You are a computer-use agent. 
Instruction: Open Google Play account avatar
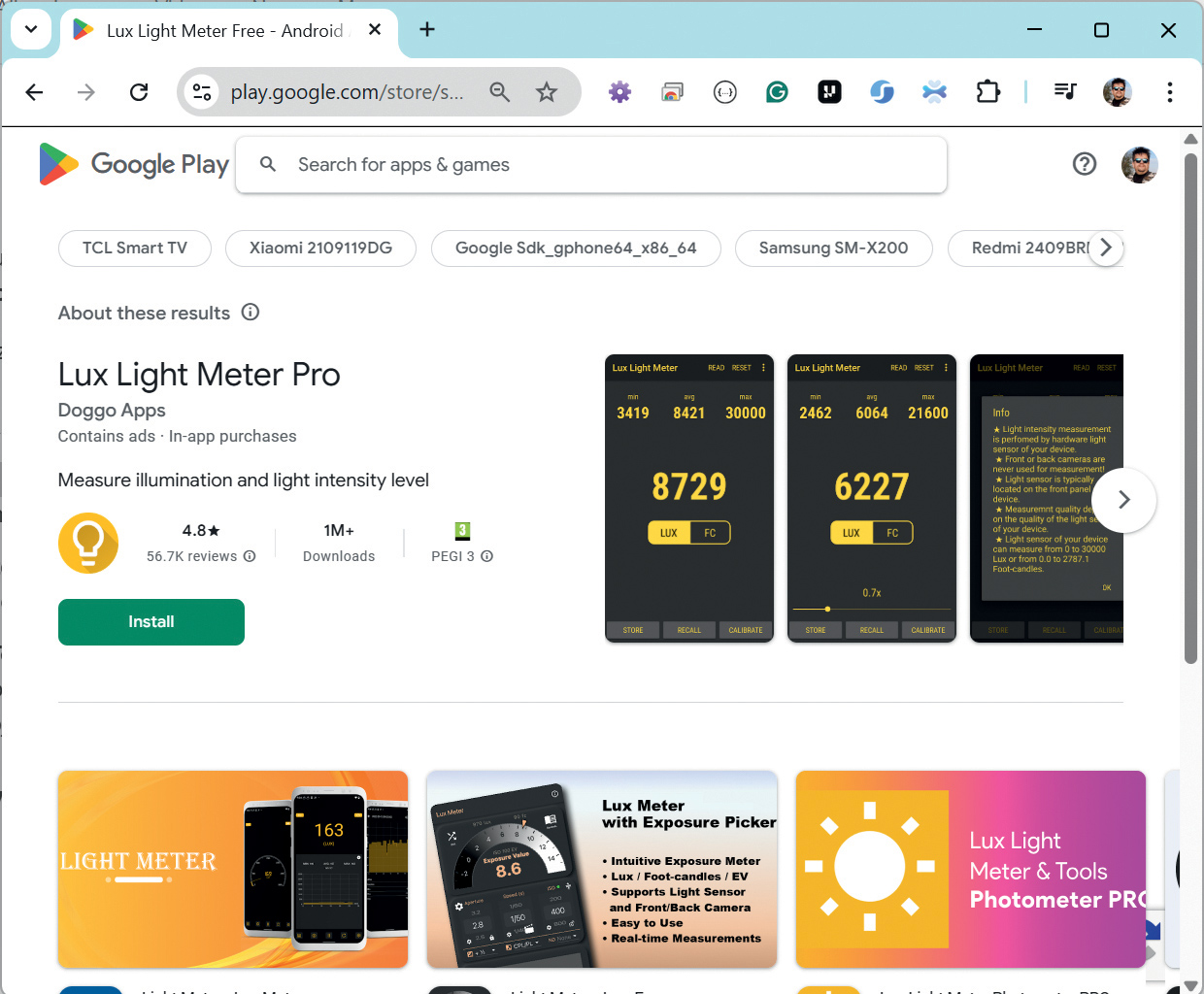(x=1140, y=165)
